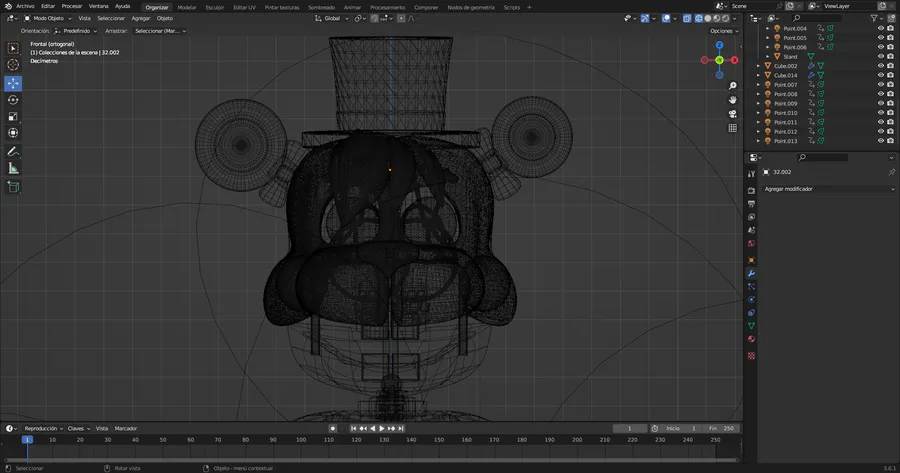Screen dimensions: 900x473
Task: Switch to the Nodos de geometría tab
Action: (x=471, y=7)
